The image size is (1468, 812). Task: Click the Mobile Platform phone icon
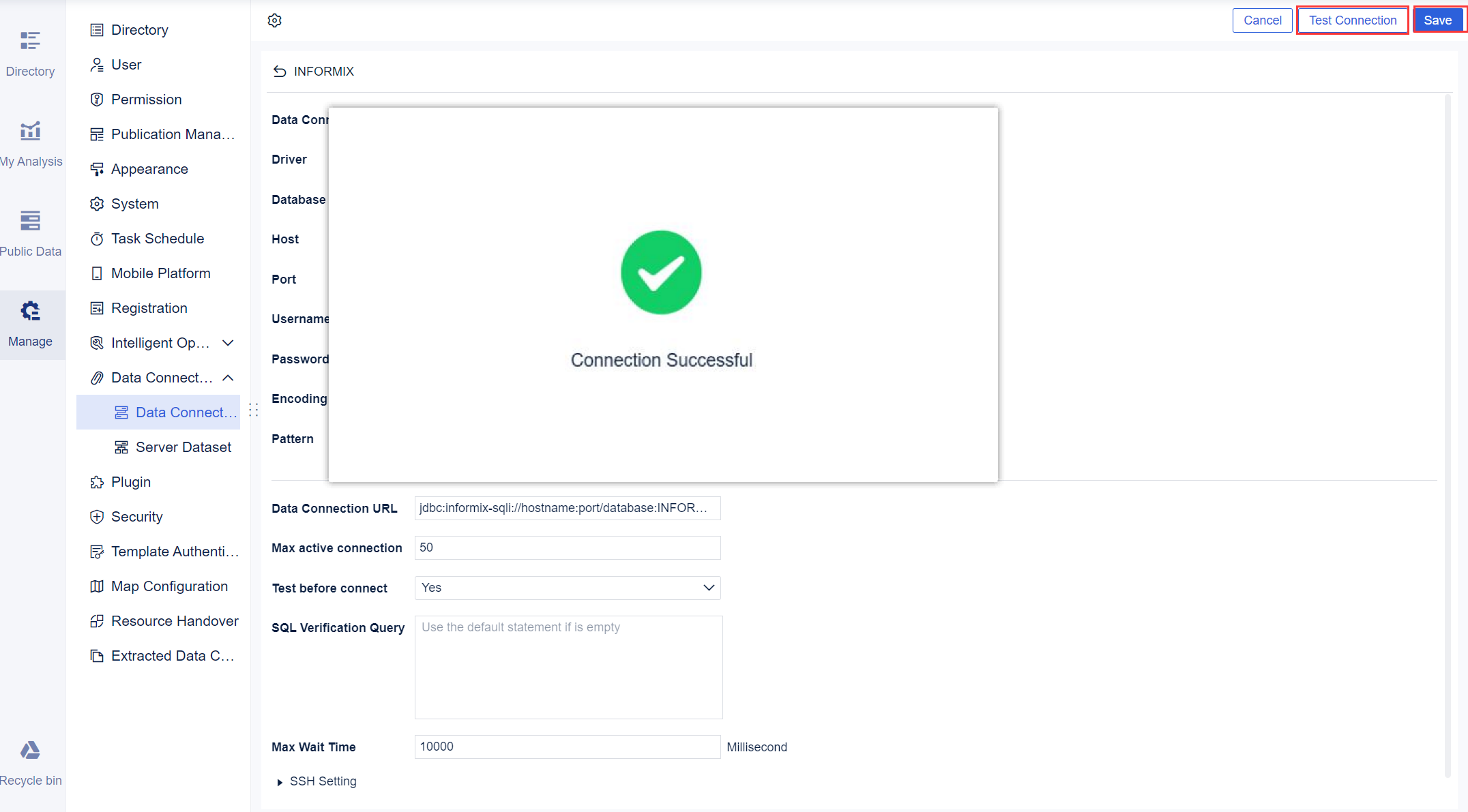click(x=97, y=273)
